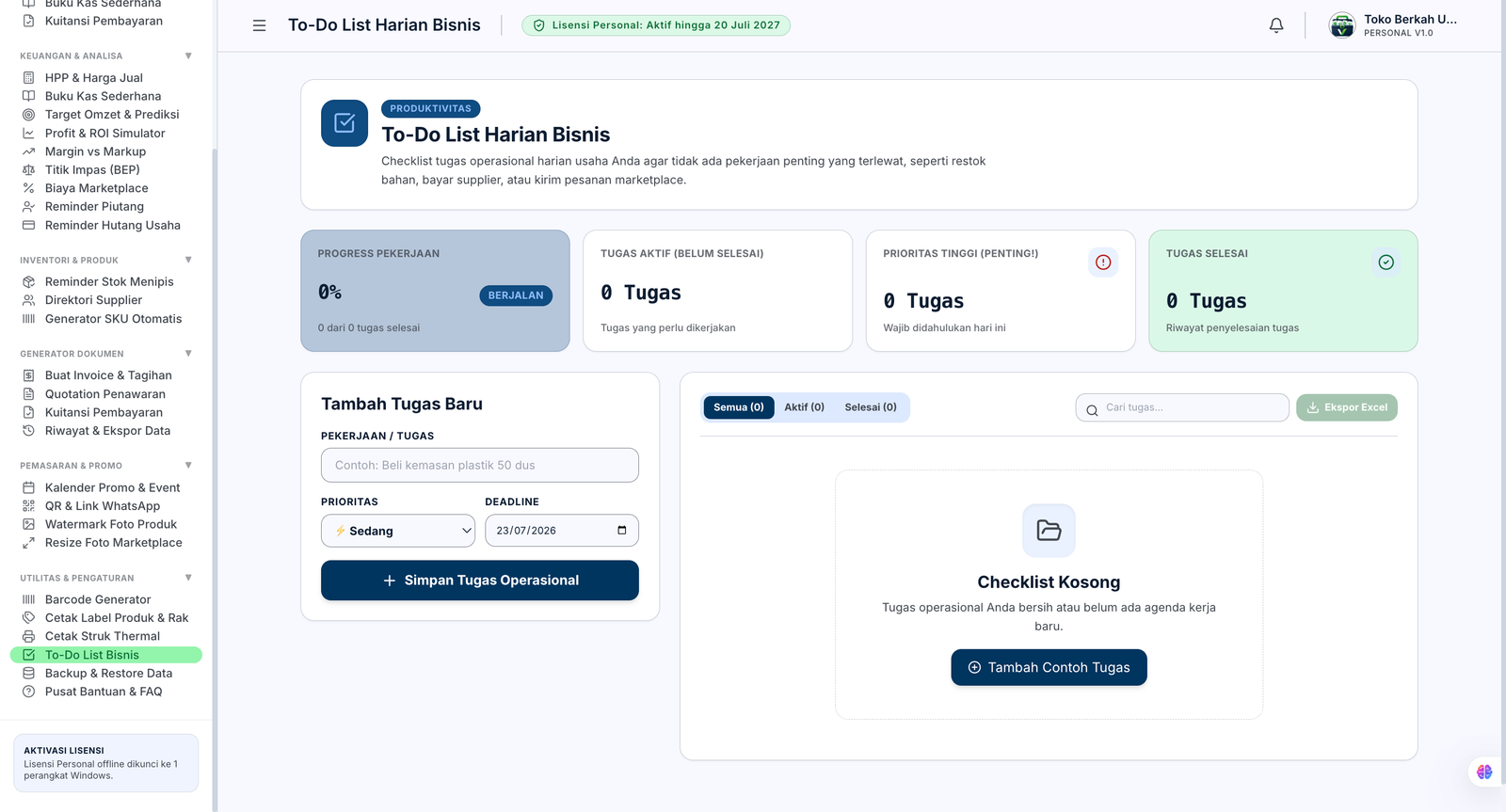The height and width of the screenshot is (812, 1506).
Task: Click Cetak Label Produk tag icon
Action: click(28, 618)
